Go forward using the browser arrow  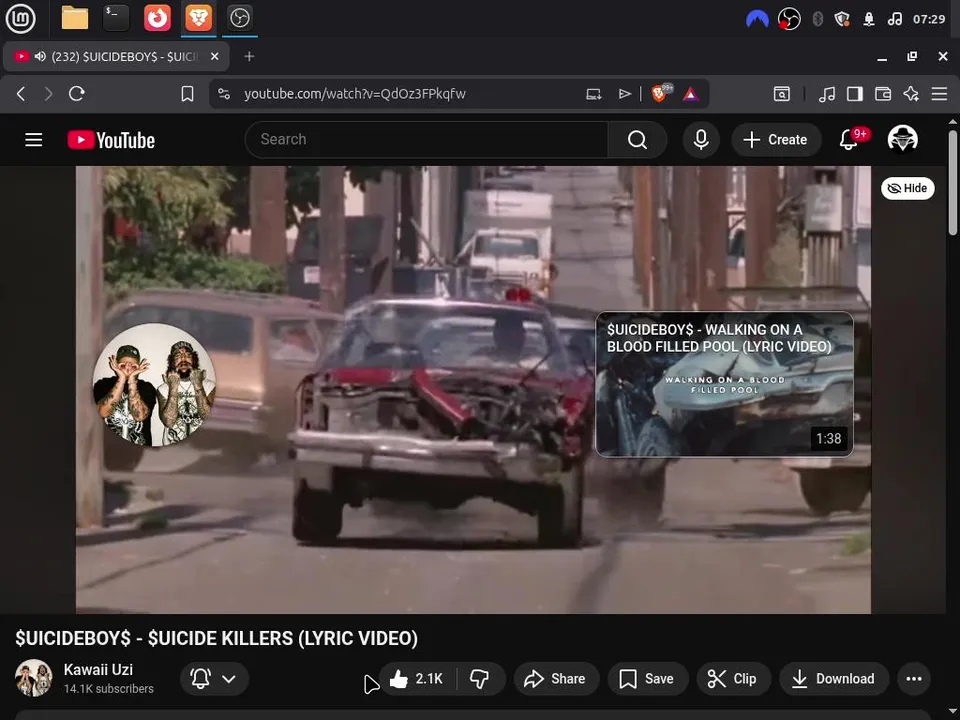[48, 94]
